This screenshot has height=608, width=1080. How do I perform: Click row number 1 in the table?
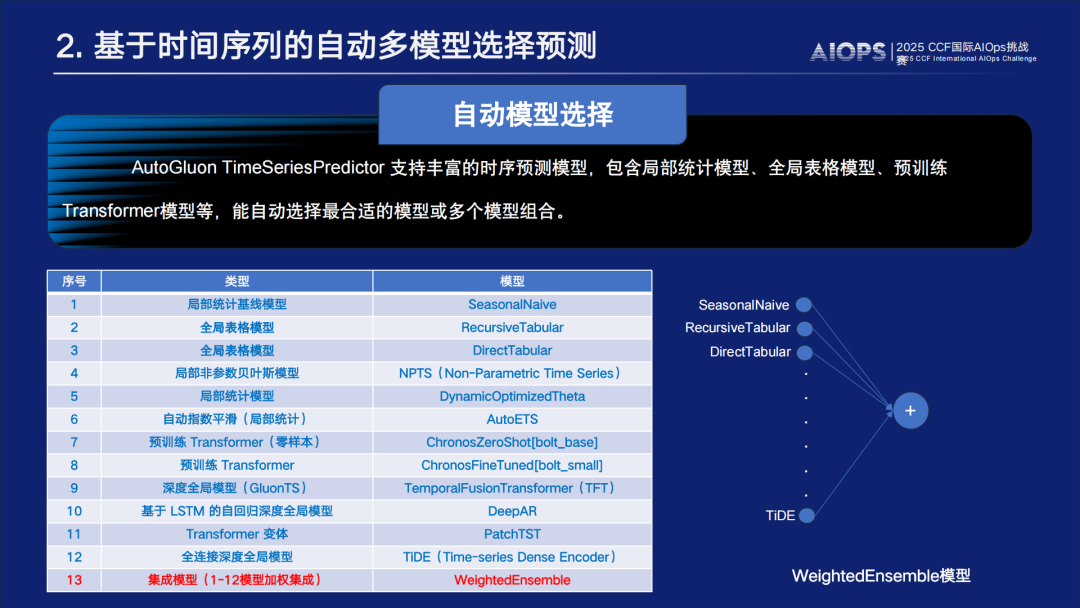(74, 304)
